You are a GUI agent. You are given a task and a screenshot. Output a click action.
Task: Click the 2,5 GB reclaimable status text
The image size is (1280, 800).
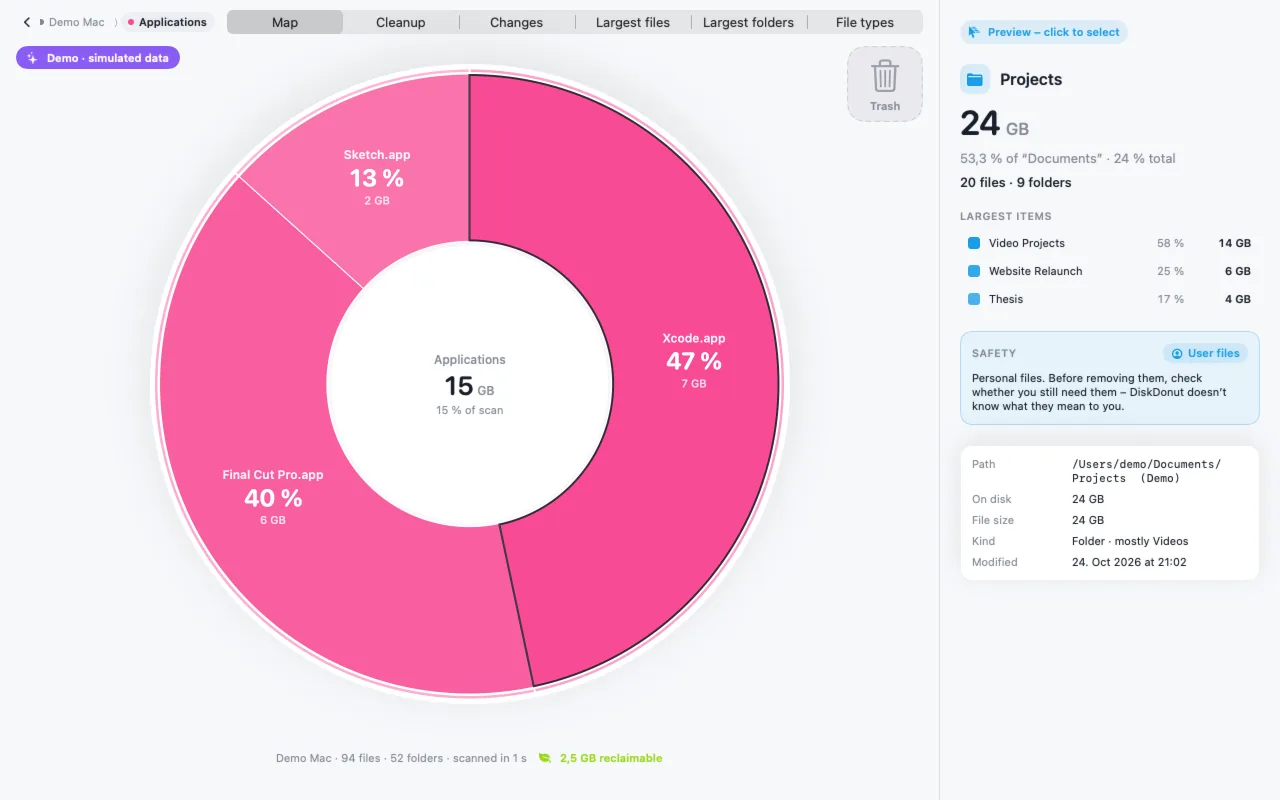pyautogui.click(x=611, y=758)
